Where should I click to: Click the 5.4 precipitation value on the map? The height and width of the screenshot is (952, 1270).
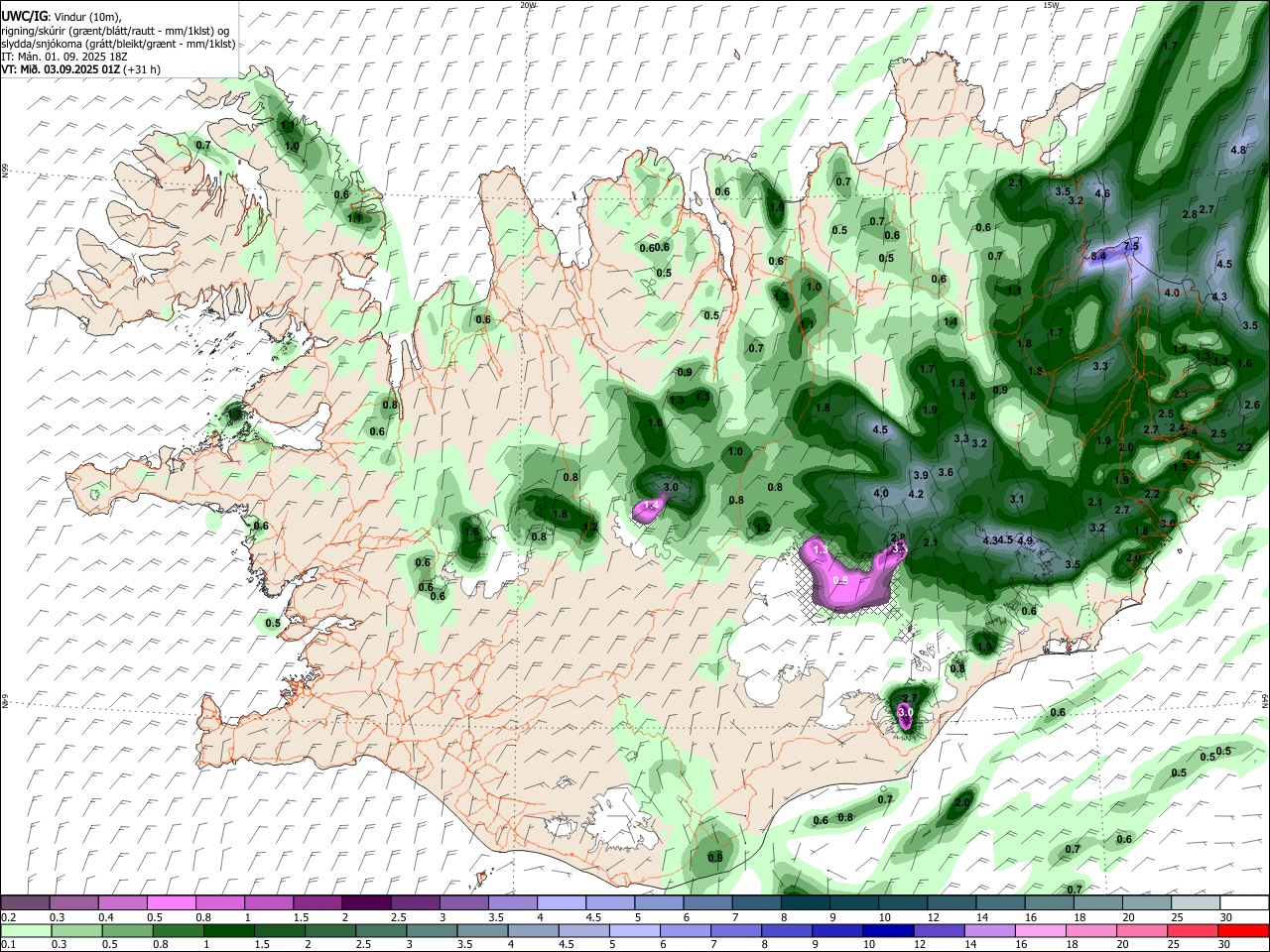(x=1098, y=256)
